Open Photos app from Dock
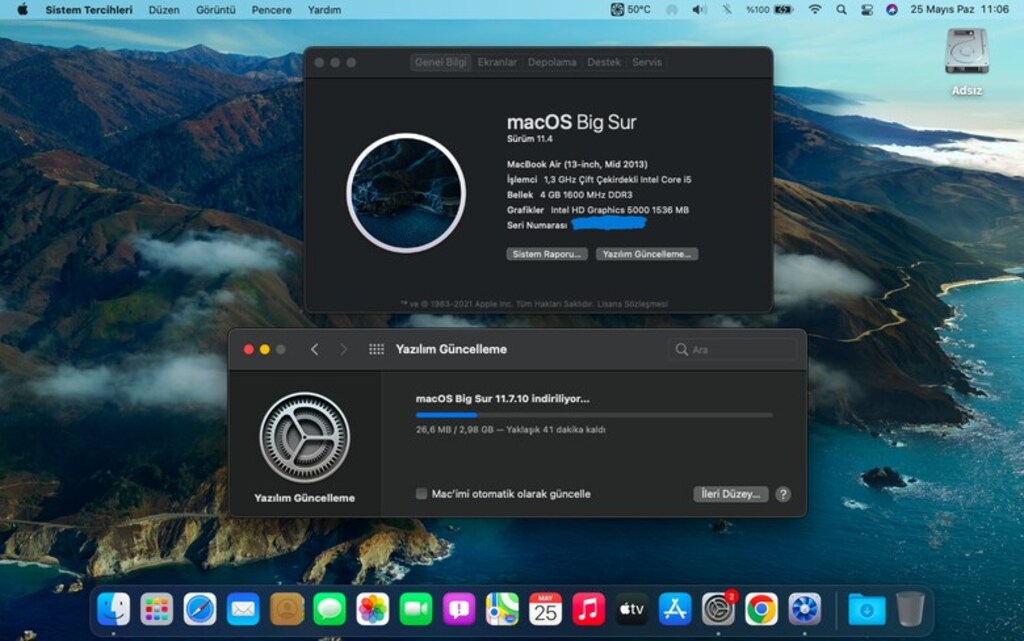The height and width of the screenshot is (641, 1024). click(373, 610)
